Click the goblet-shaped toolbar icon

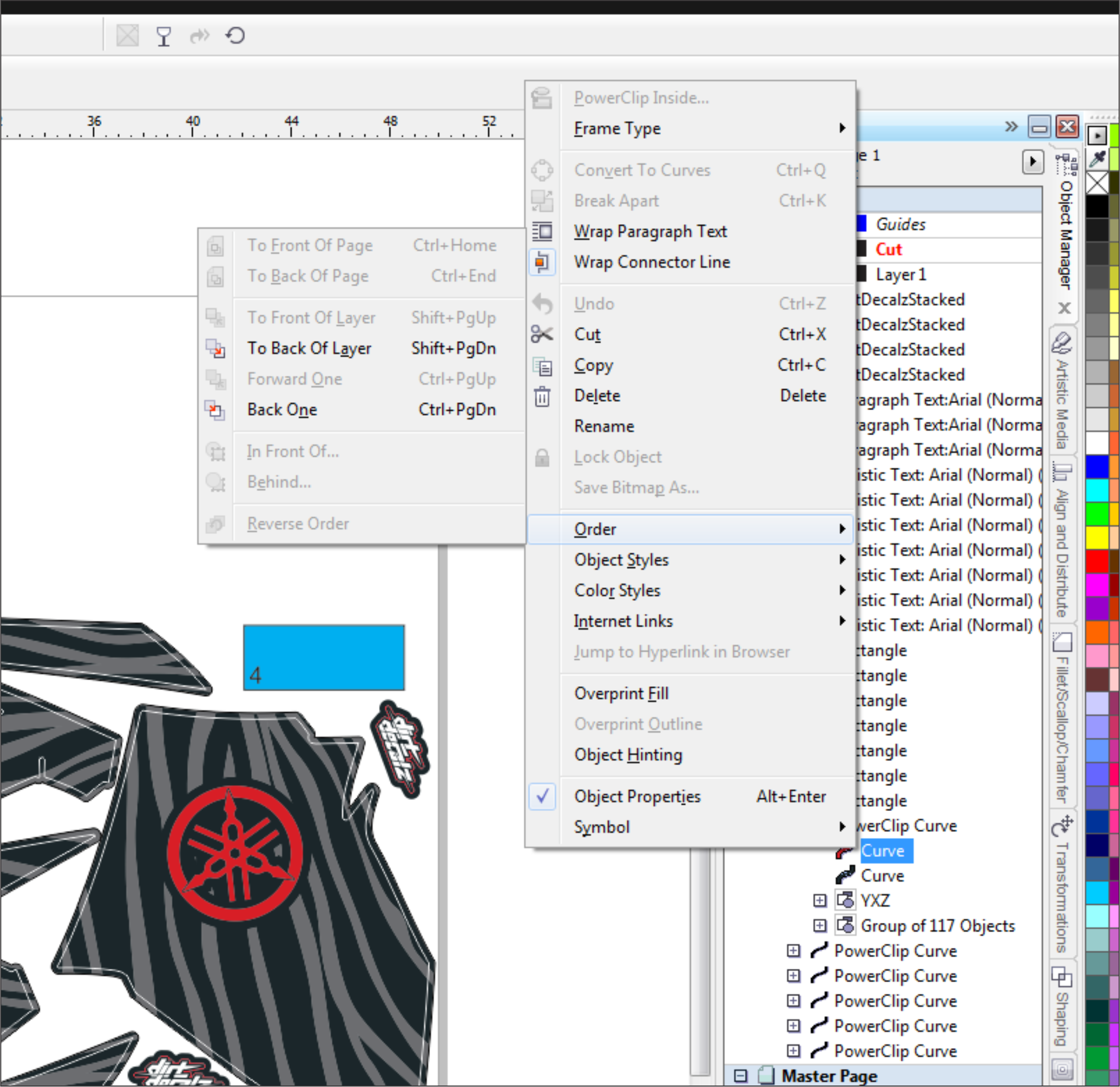[x=164, y=36]
